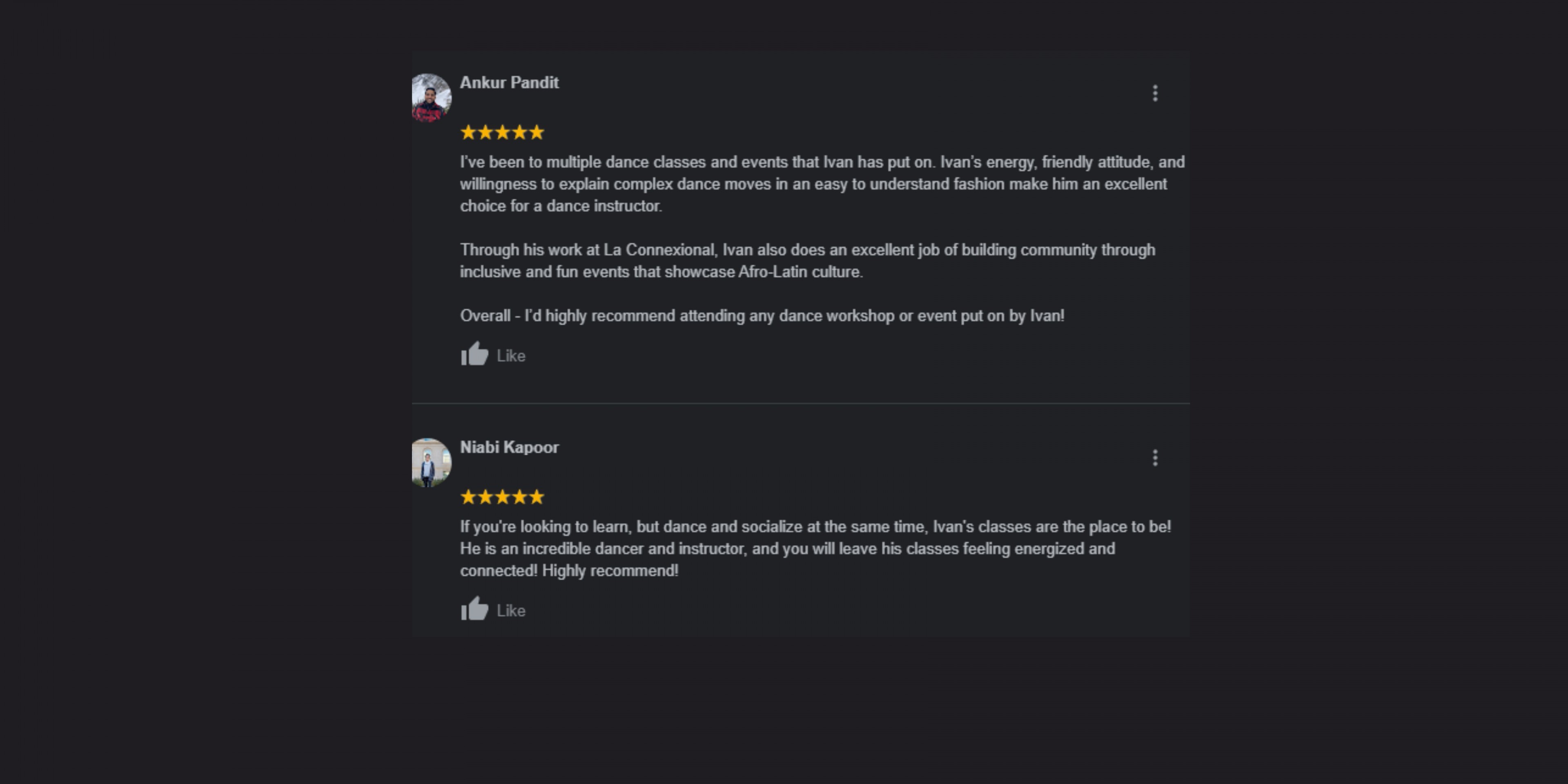Click the sentence starting 'Overall - I'd highly recommend'
The image size is (1568, 784).
tap(762, 316)
